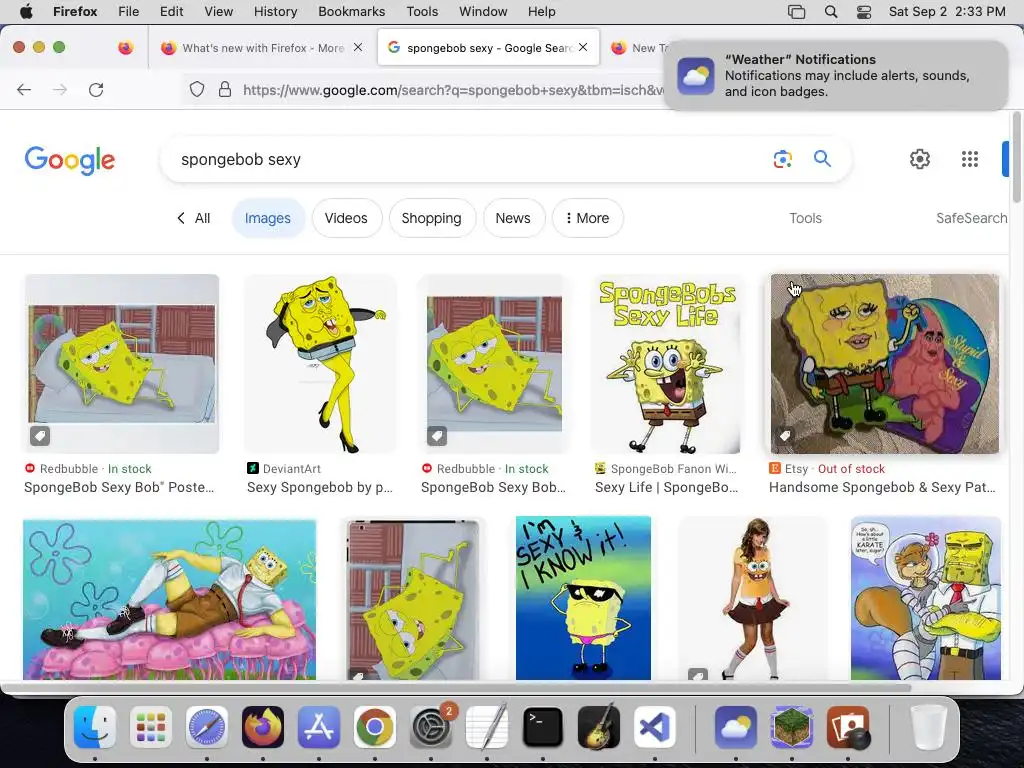Open Launchpad from the dock
Viewport: 1024px width, 768px height.
tap(151, 727)
